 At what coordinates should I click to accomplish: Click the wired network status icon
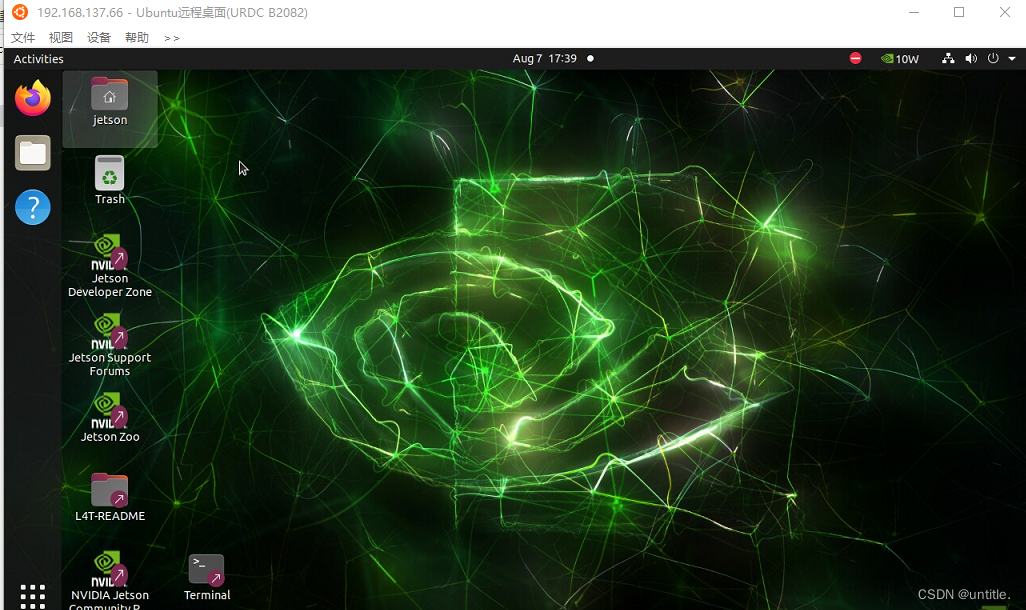(947, 58)
